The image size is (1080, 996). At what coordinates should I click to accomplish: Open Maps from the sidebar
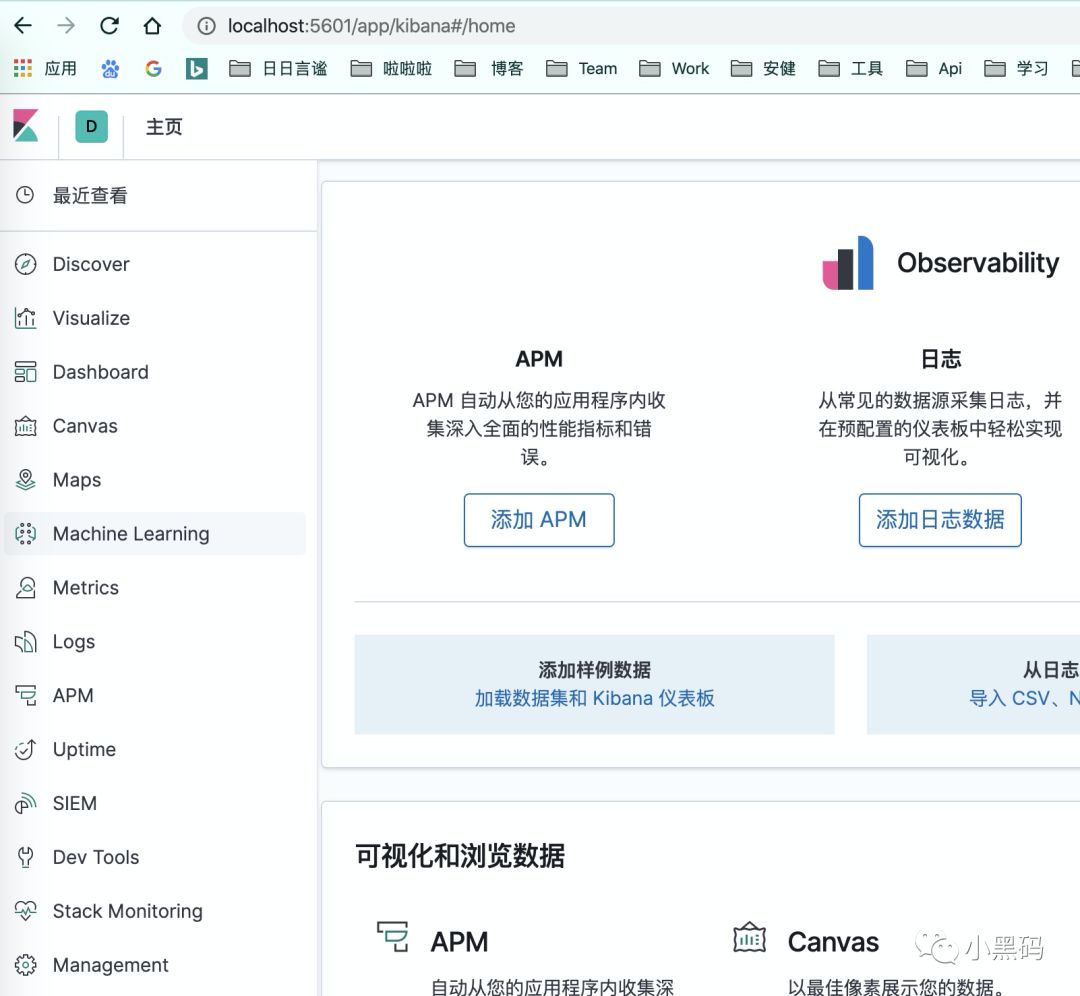tap(76, 480)
